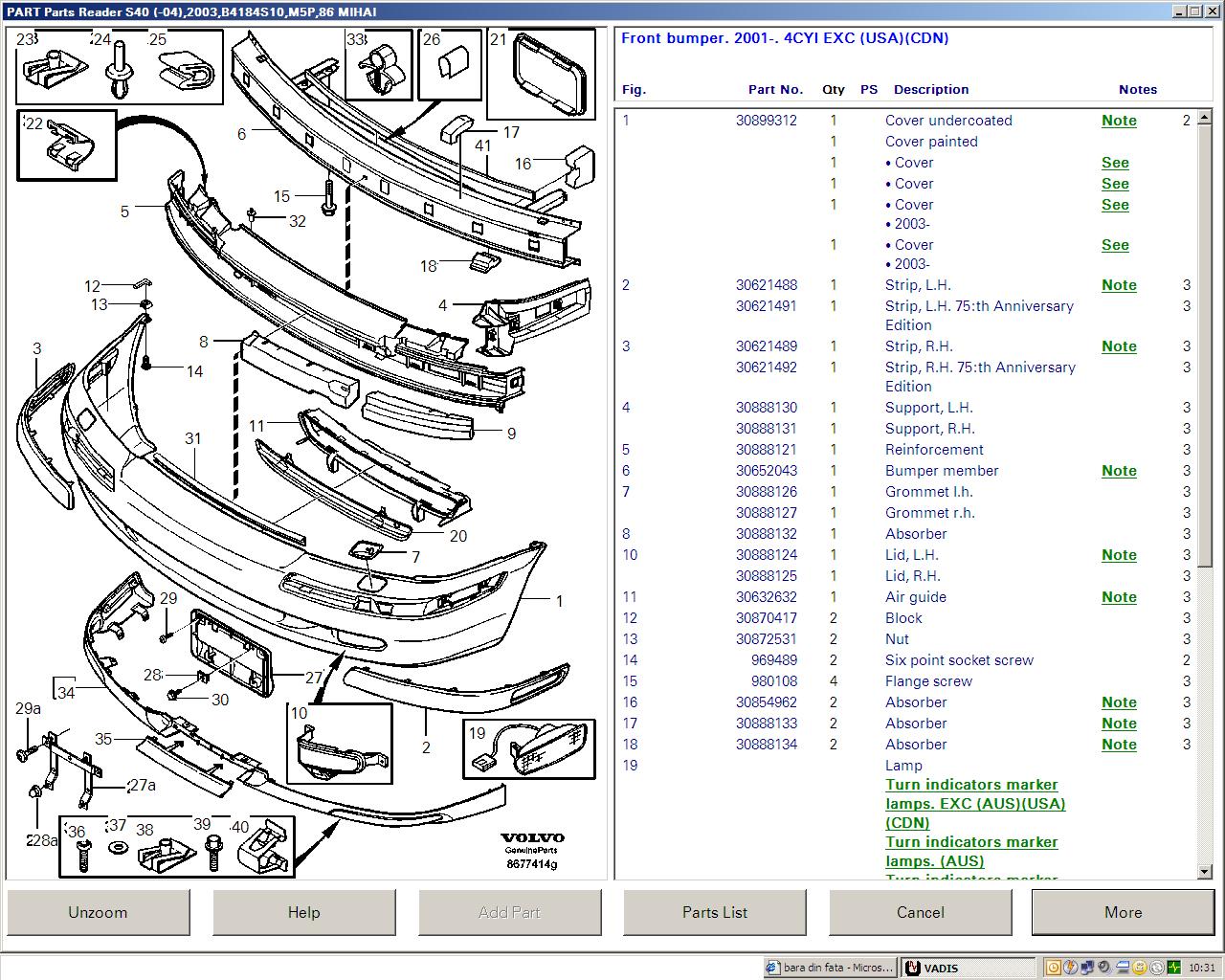Select 'Flange screw' description
Screen dimensions: 1225x980
click(928, 681)
